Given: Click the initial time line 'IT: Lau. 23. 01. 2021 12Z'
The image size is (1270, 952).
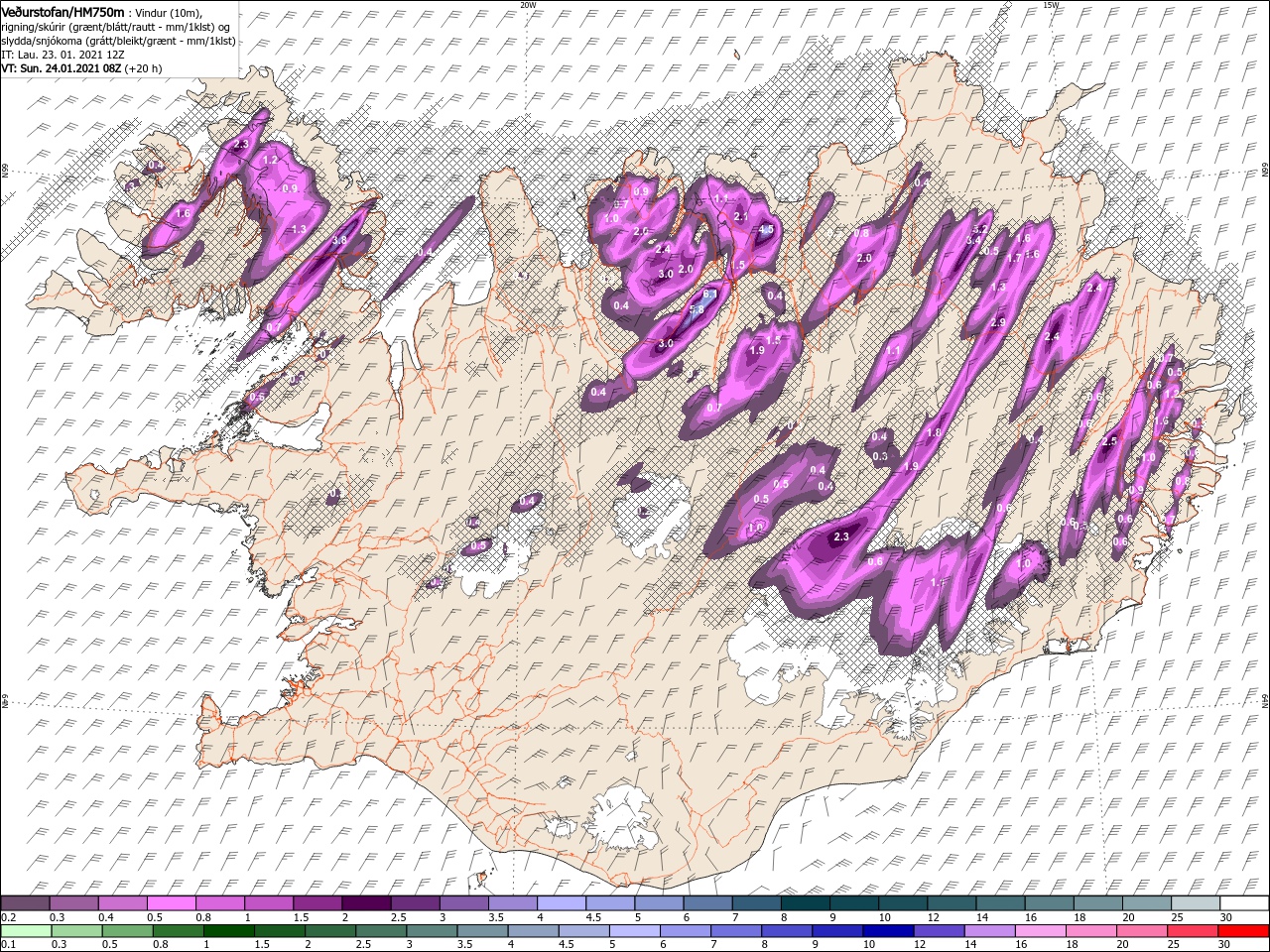Looking at the screenshot, I should (63, 55).
